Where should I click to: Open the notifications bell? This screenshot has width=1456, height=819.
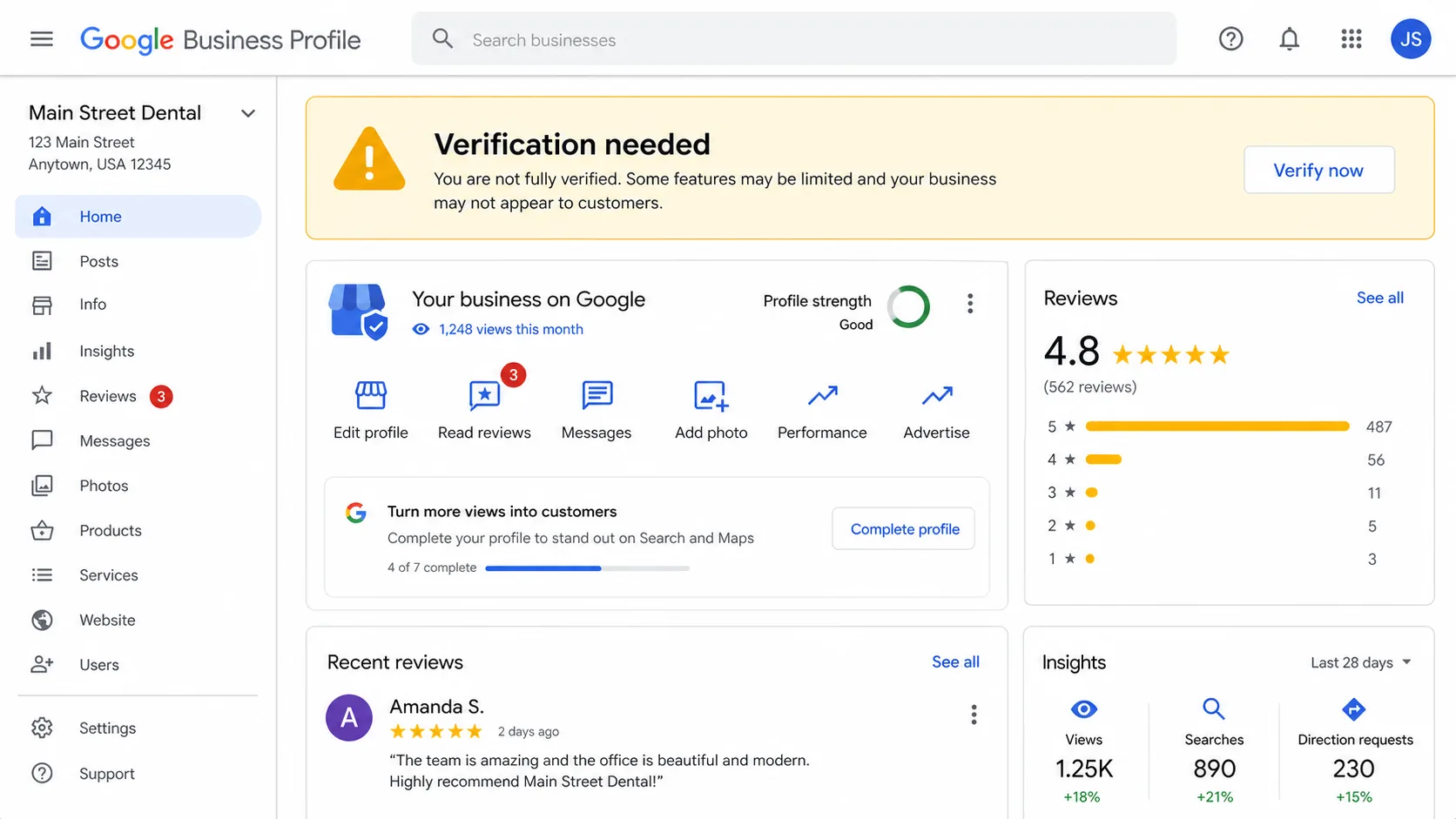point(1289,39)
